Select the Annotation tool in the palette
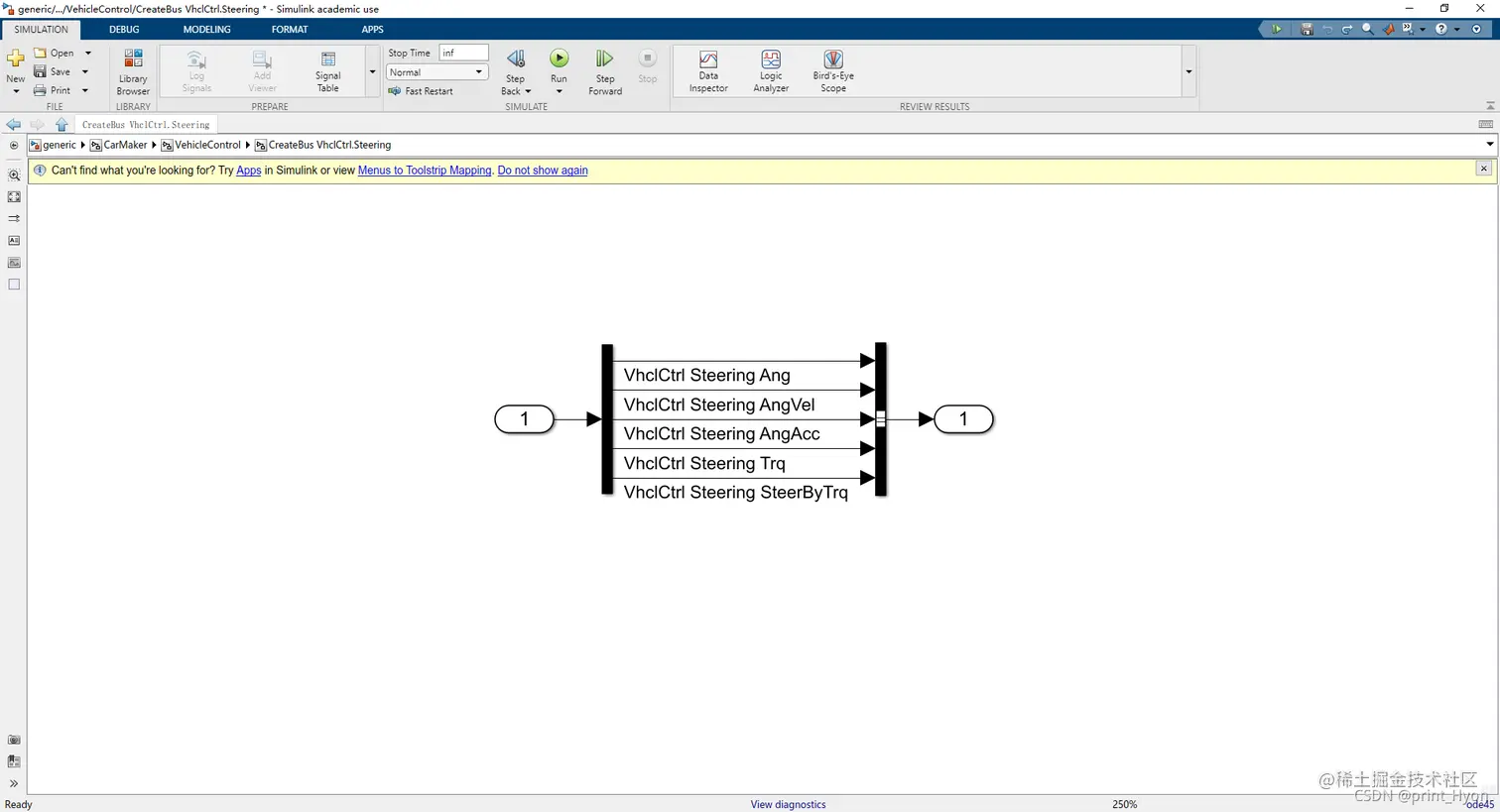1500x812 pixels. tap(14, 241)
